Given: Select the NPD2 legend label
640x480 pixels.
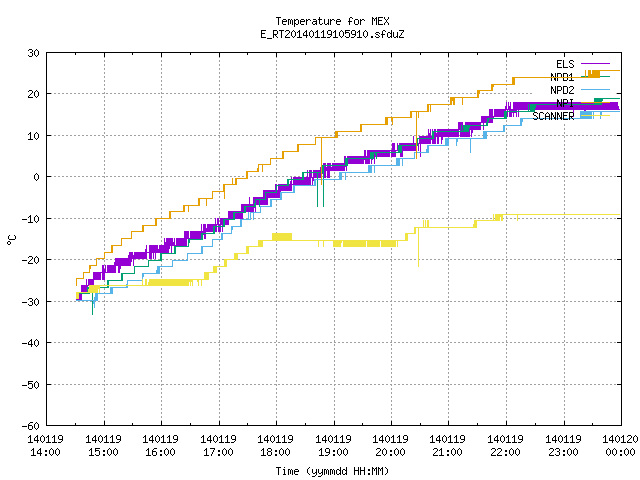Looking at the screenshot, I should tap(562, 90).
